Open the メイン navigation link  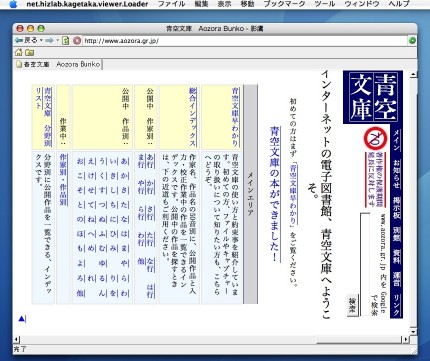[396, 140]
